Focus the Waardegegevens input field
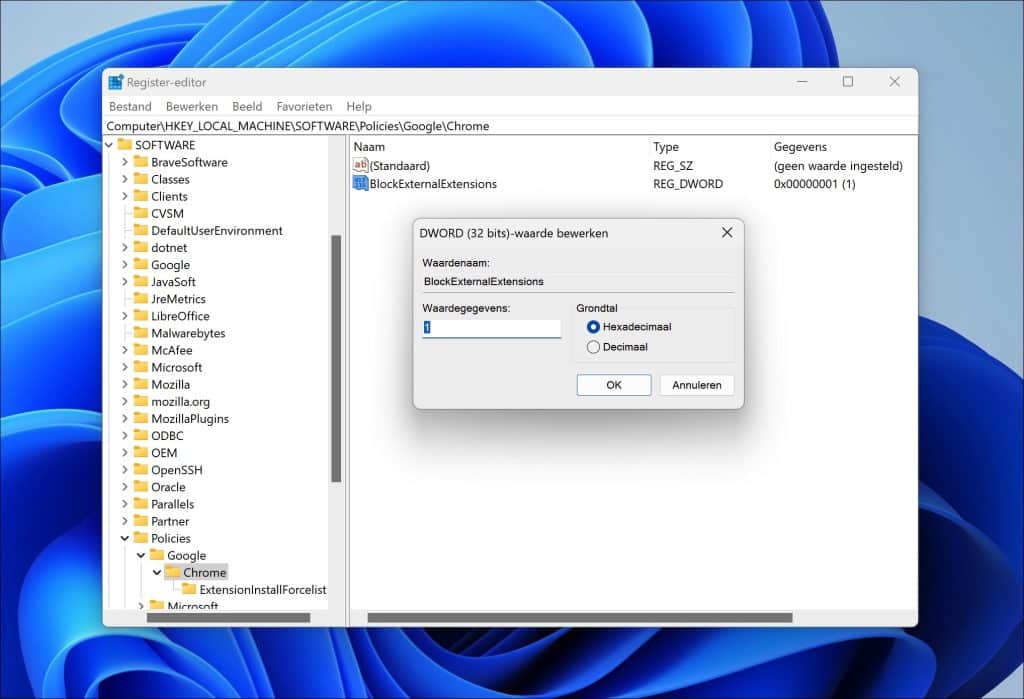The height and width of the screenshot is (699, 1024). [x=492, y=327]
